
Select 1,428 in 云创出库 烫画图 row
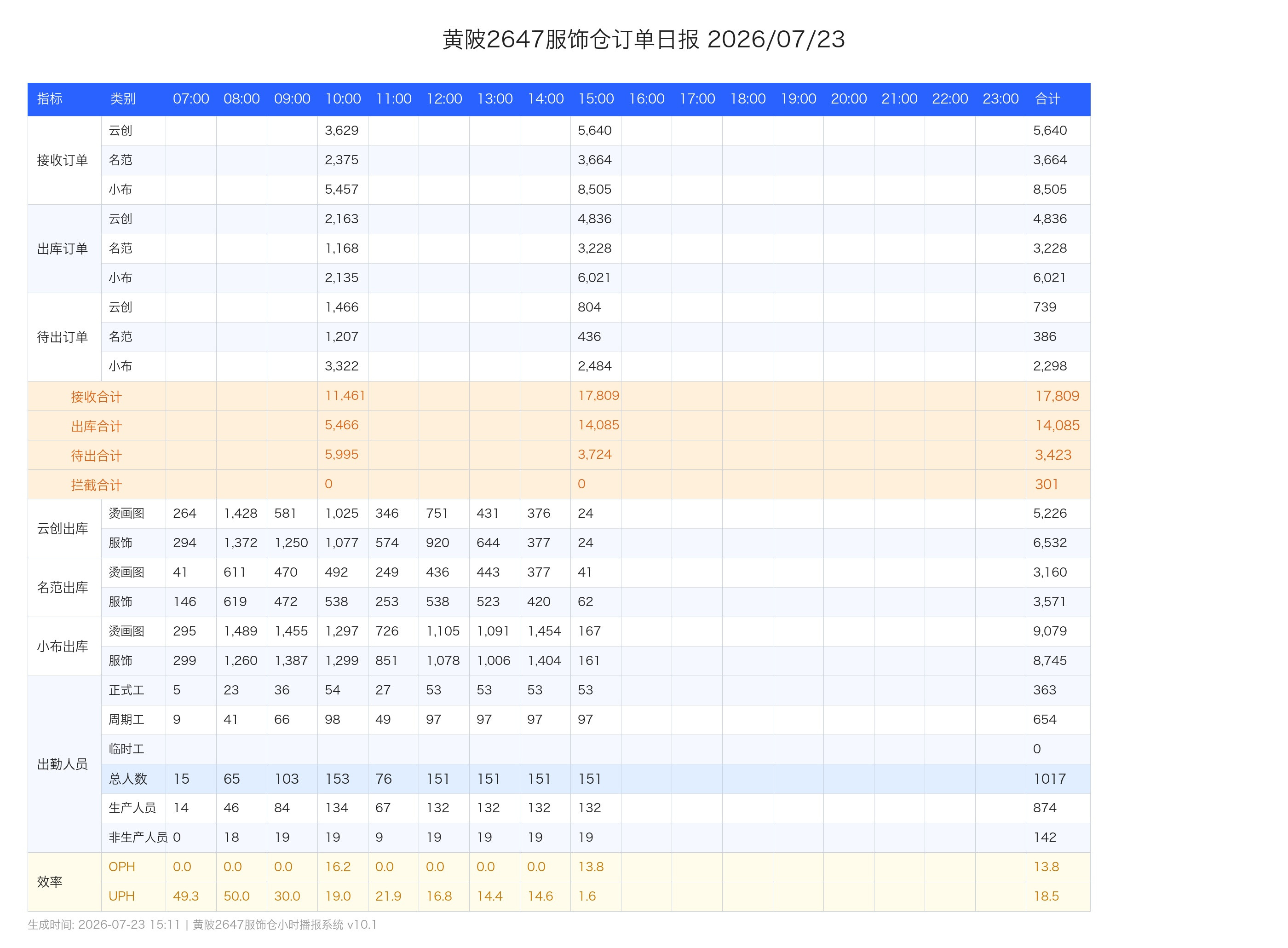[x=240, y=513]
